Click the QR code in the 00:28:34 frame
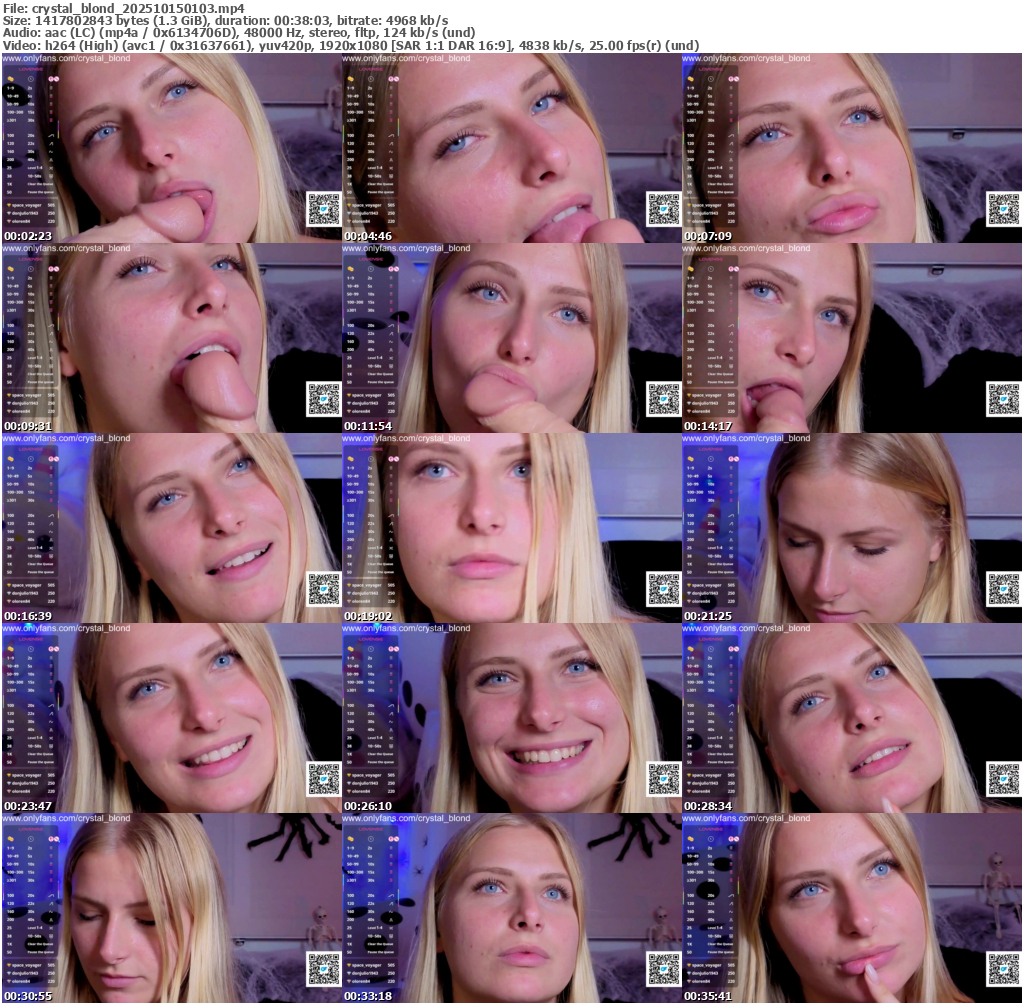 [1003, 779]
